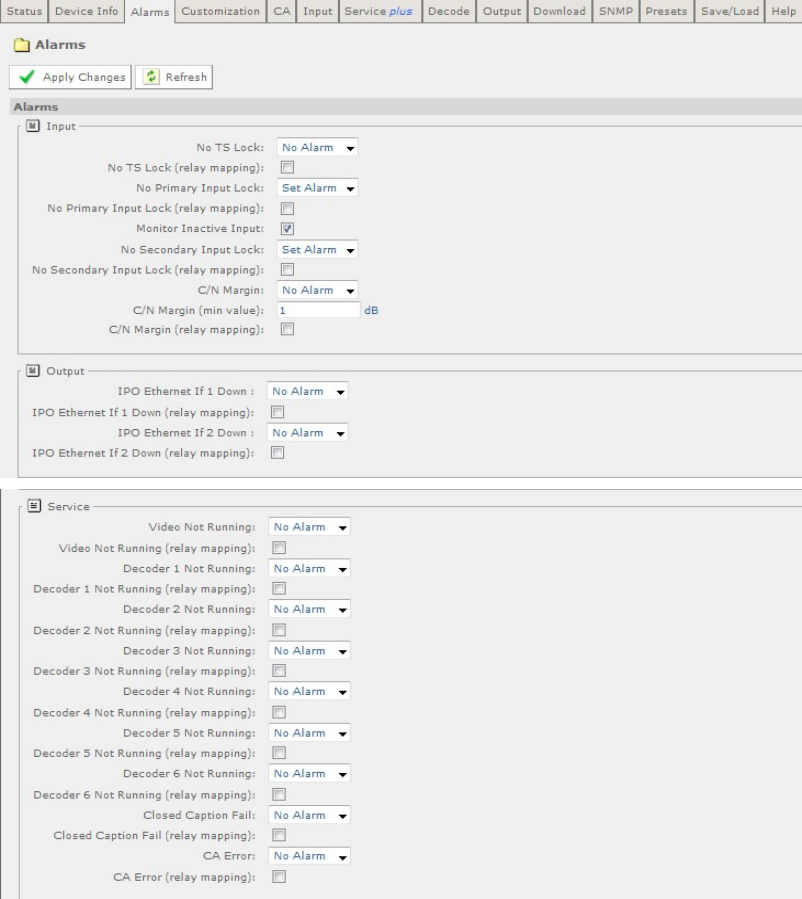Open the CA tab
The width and height of the screenshot is (802, 899).
pyautogui.click(x=281, y=11)
